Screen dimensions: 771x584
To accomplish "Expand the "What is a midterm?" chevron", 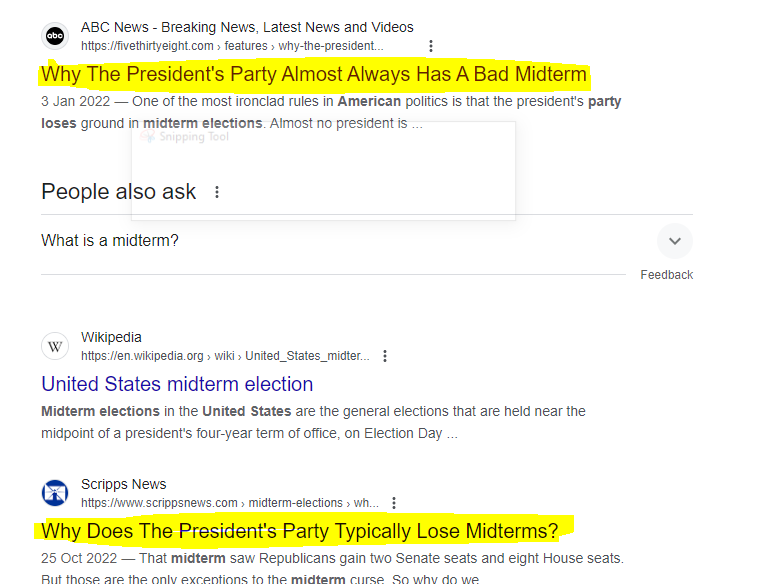I will [674, 241].
